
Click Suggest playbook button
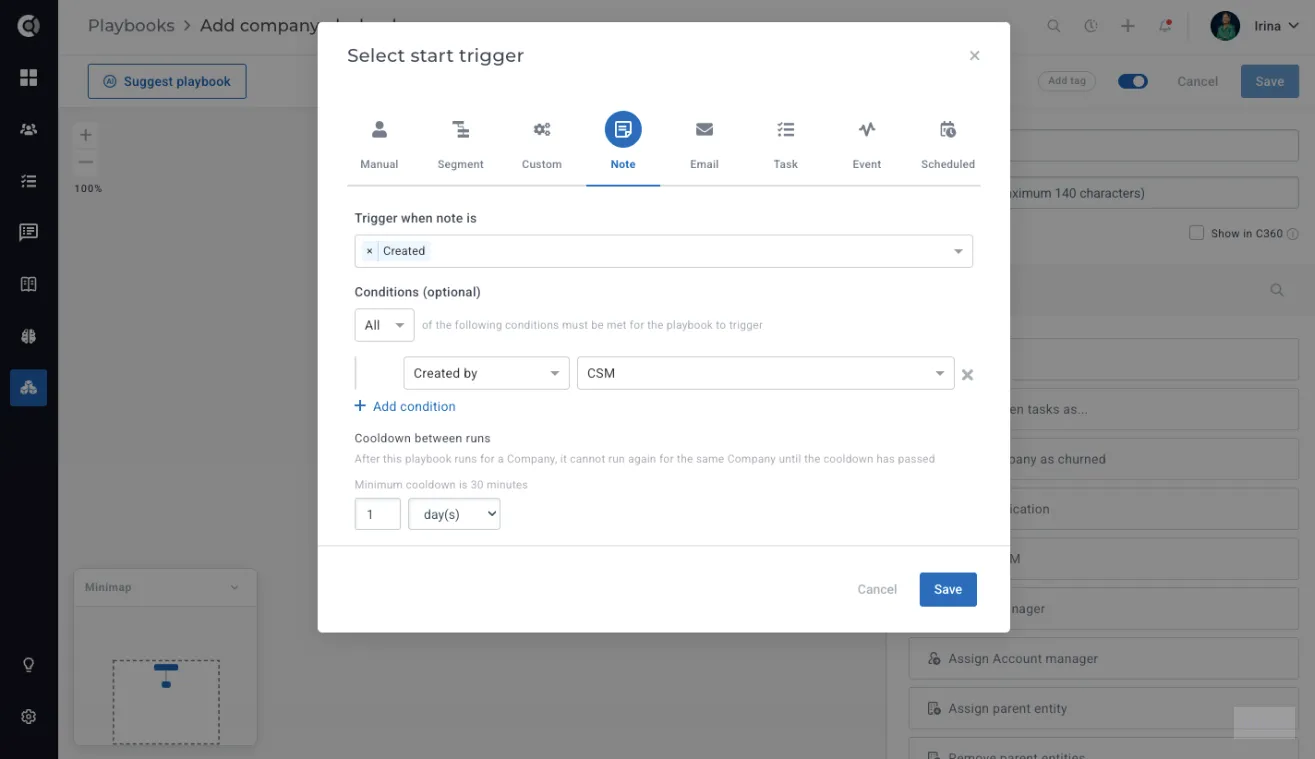pos(167,81)
